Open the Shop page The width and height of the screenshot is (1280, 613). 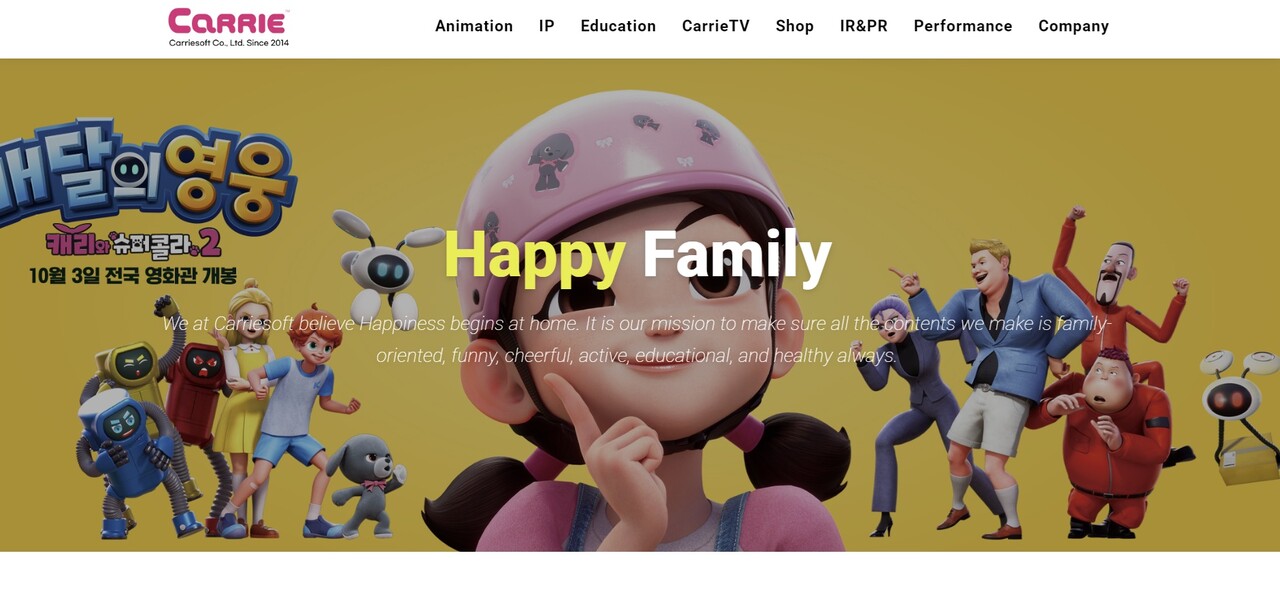(x=795, y=26)
